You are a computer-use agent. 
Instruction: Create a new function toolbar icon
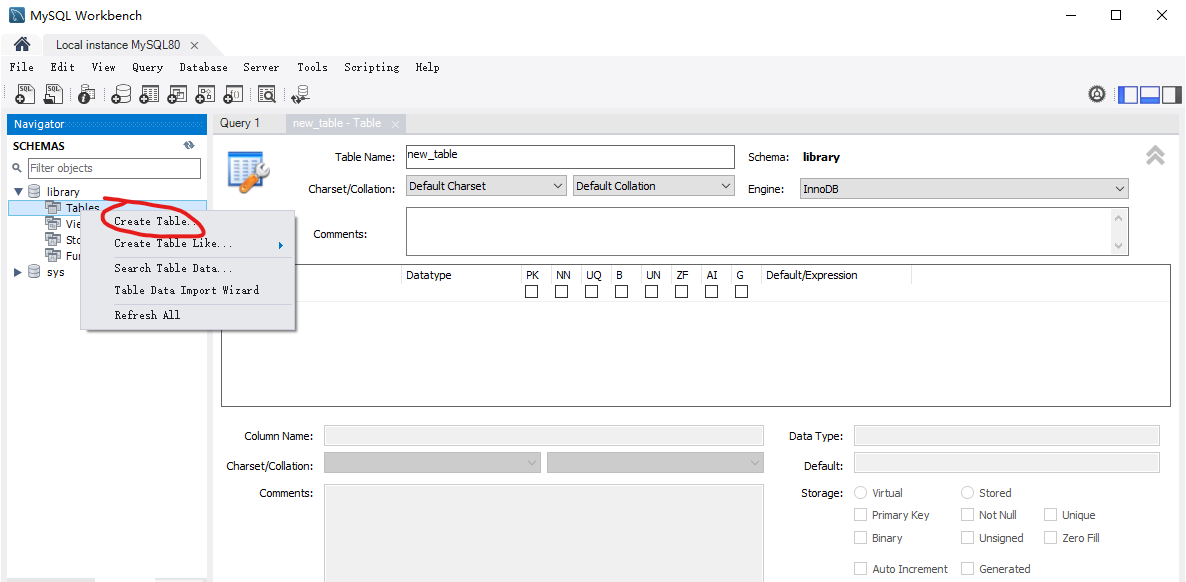(x=233, y=94)
